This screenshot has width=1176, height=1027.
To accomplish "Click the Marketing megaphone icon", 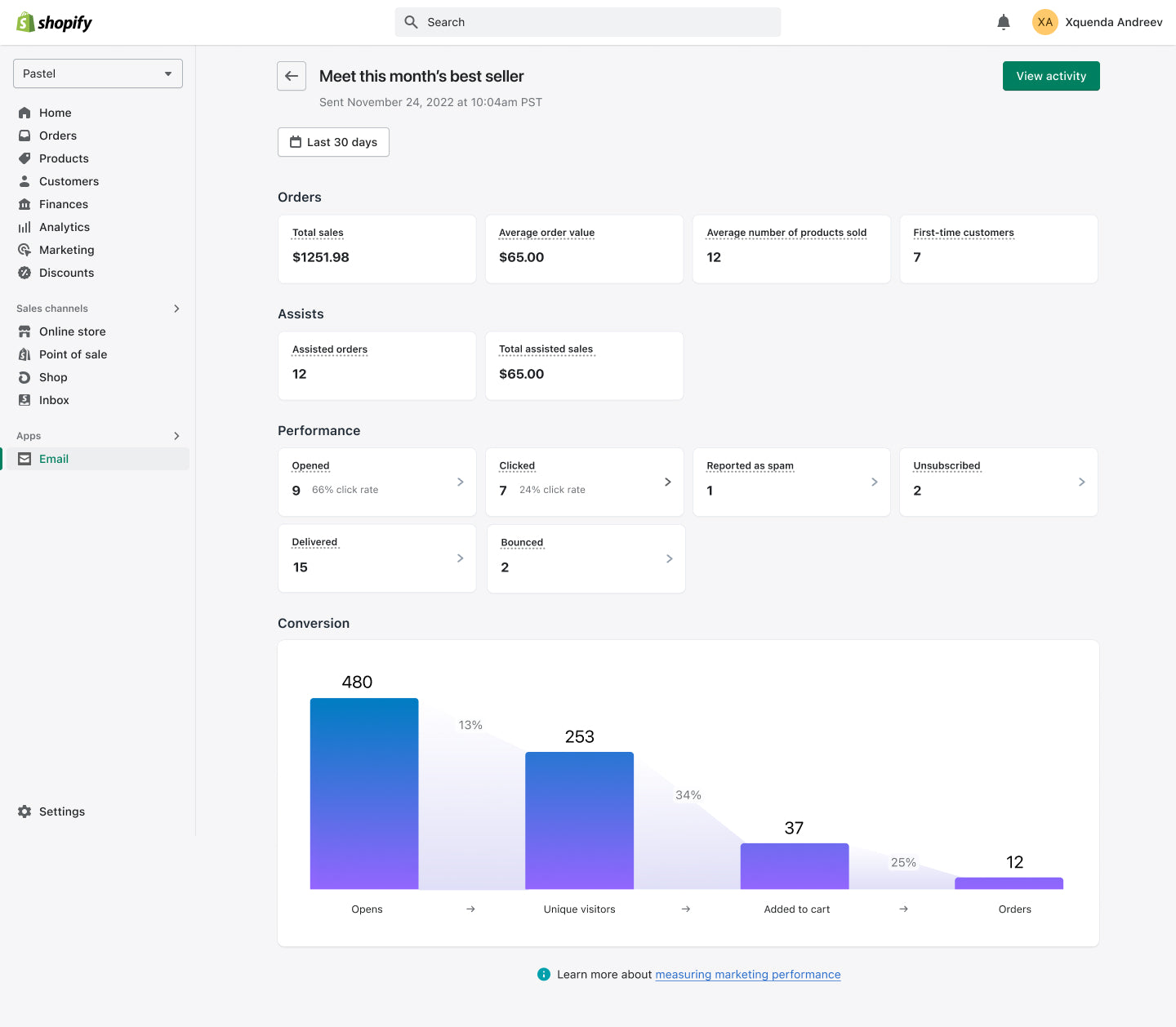I will (x=24, y=250).
